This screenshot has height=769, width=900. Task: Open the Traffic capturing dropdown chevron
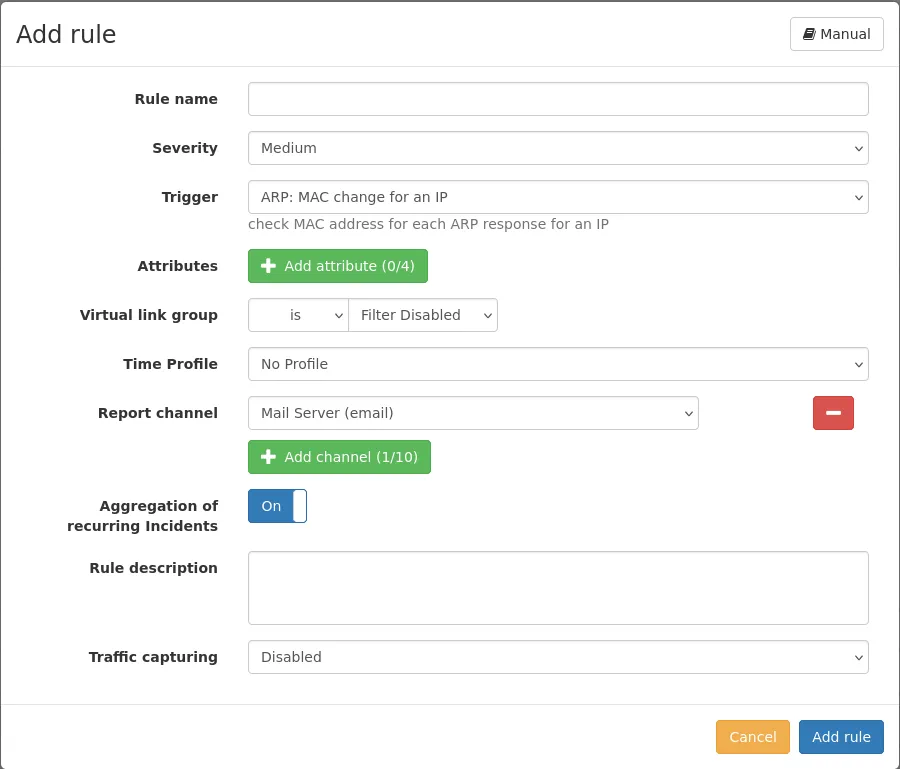coord(858,657)
